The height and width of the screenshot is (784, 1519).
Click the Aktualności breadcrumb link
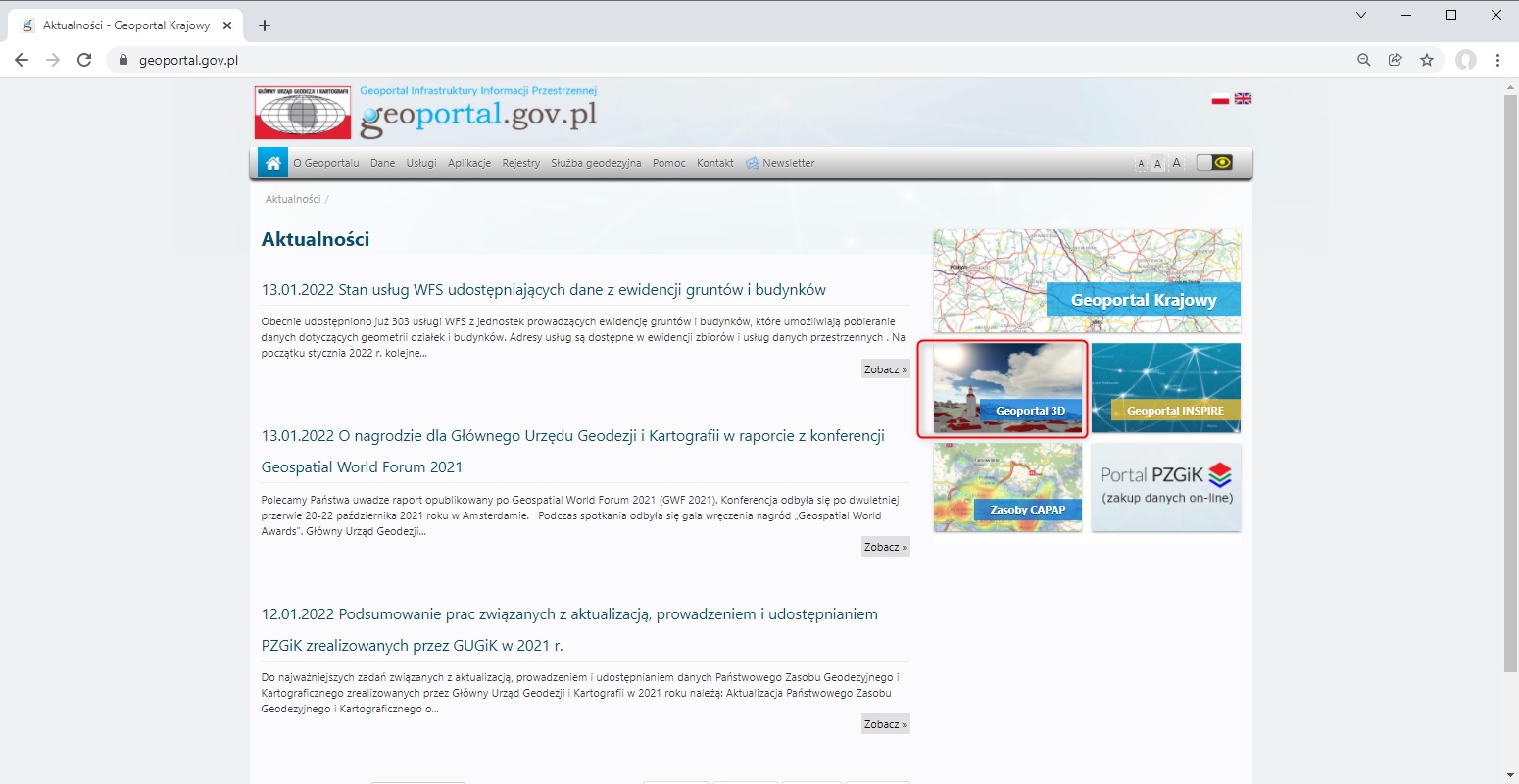tap(293, 199)
